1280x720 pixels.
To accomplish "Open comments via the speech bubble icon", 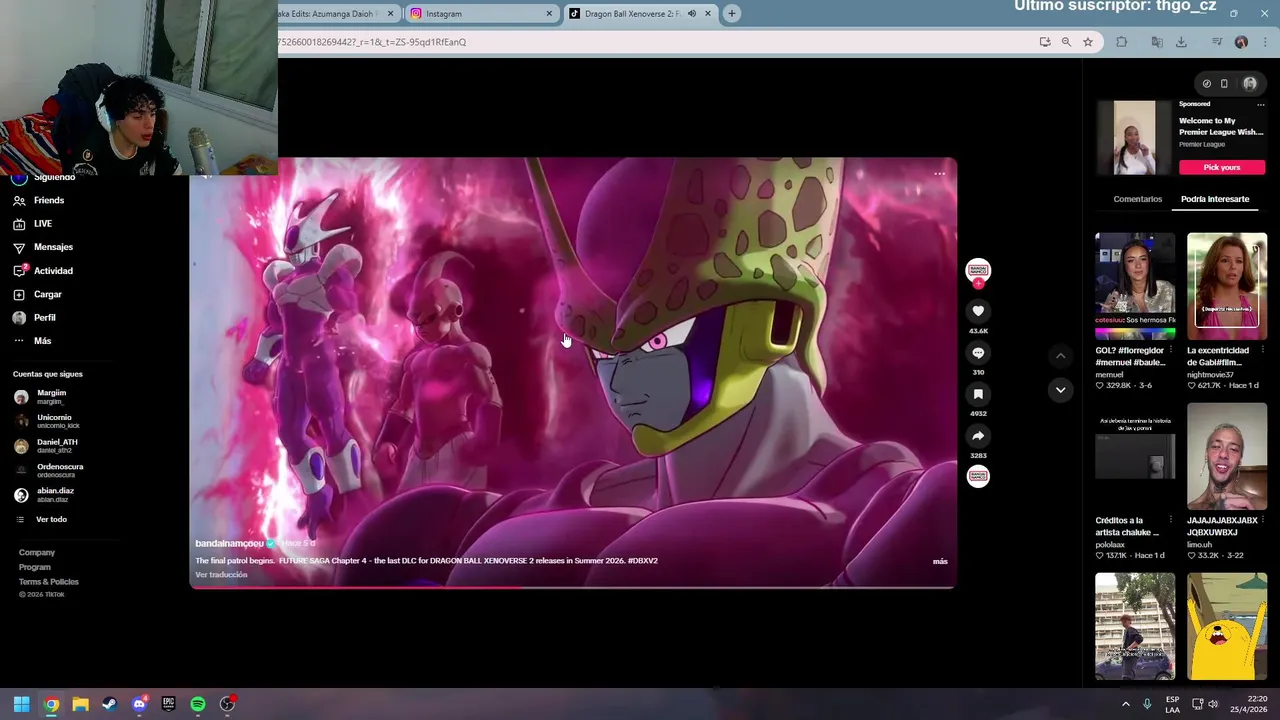I will [978, 353].
